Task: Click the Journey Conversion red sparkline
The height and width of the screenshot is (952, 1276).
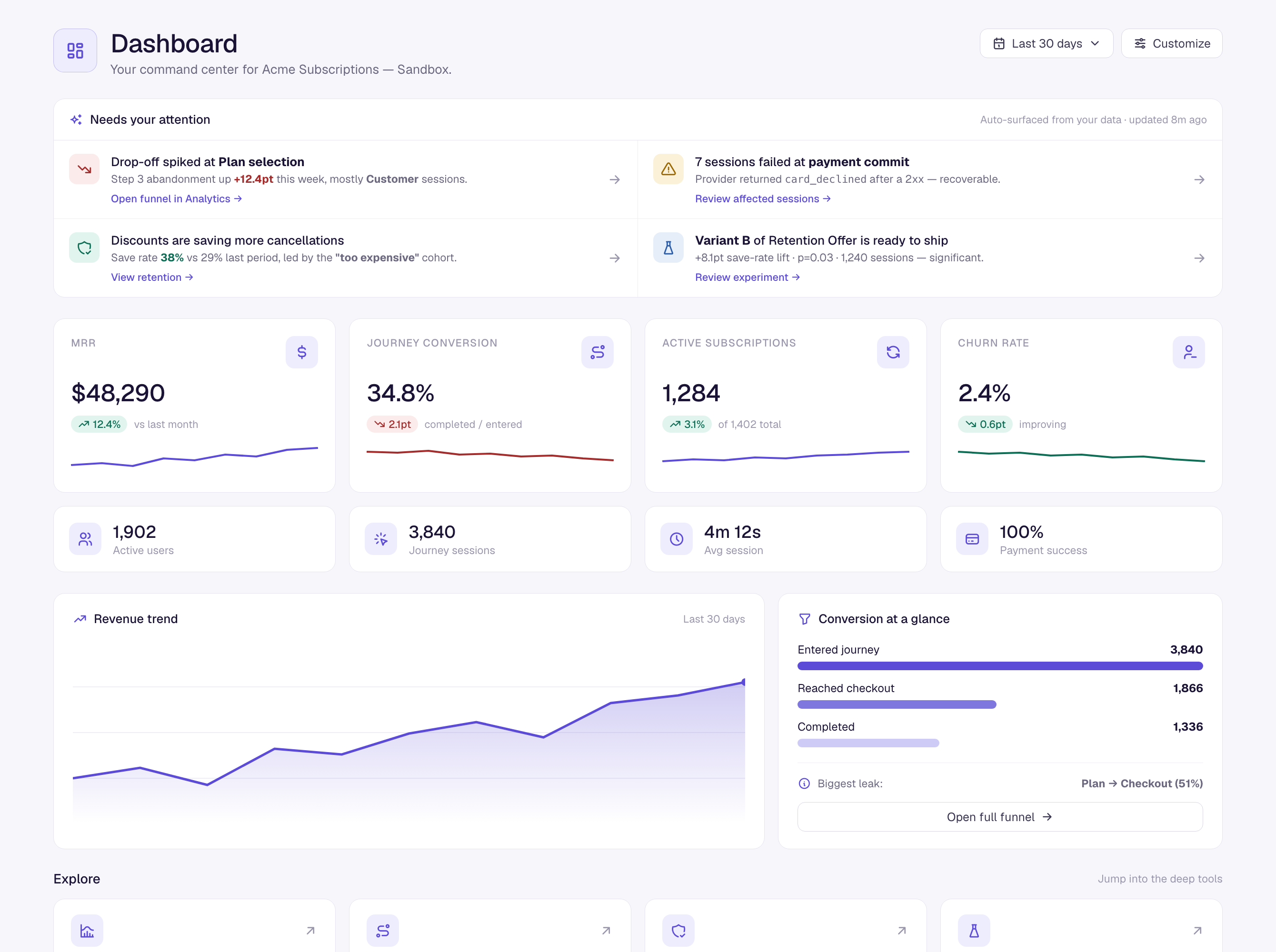Action: click(x=490, y=455)
